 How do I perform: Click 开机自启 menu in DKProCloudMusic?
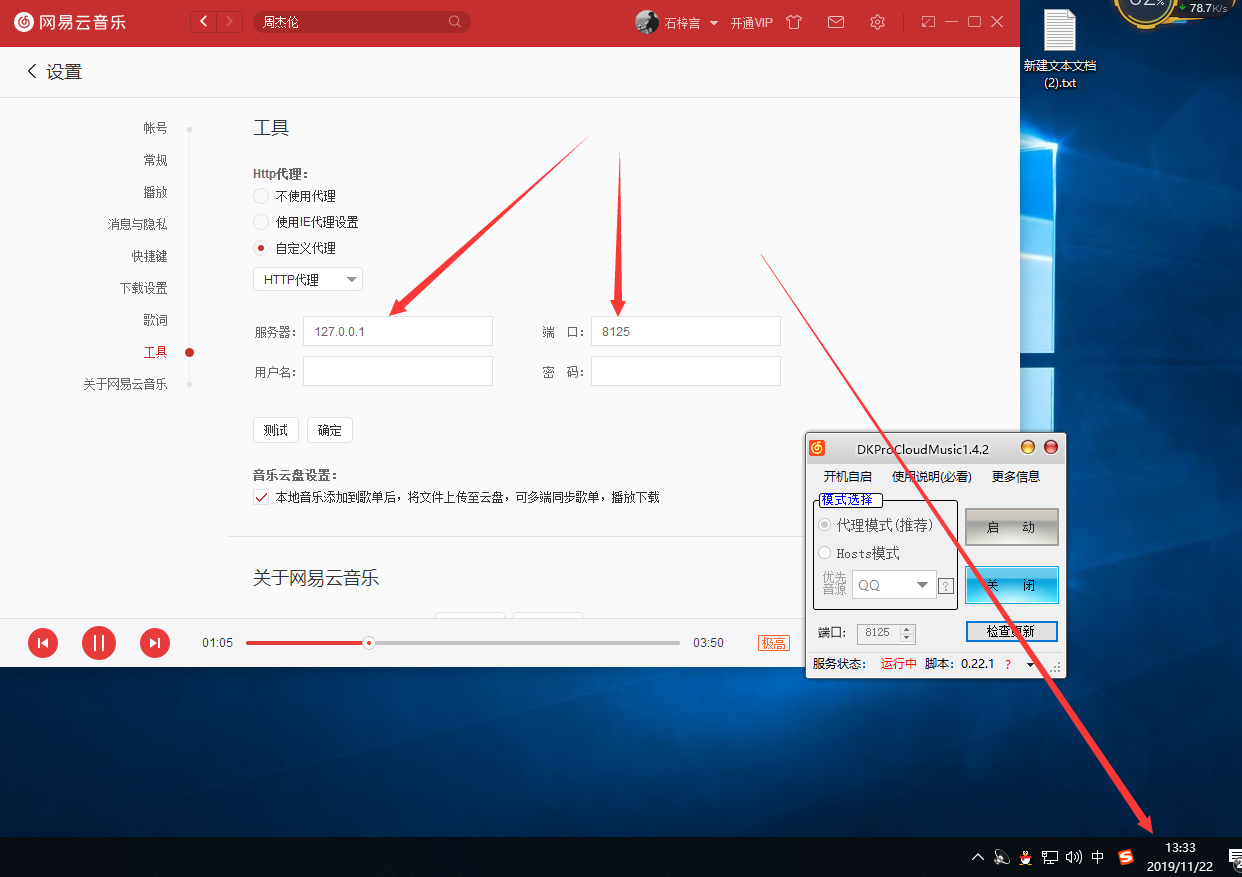(x=847, y=476)
